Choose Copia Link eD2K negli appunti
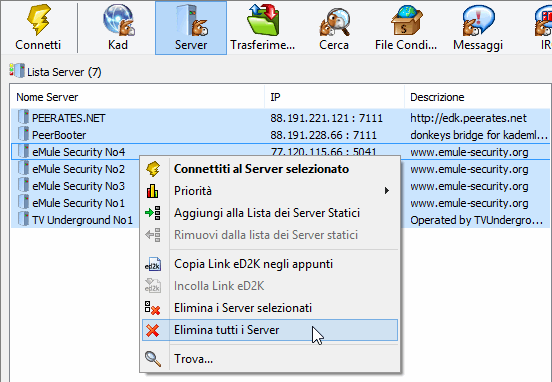Viewport: 552px width, 382px height. click(x=270, y=264)
